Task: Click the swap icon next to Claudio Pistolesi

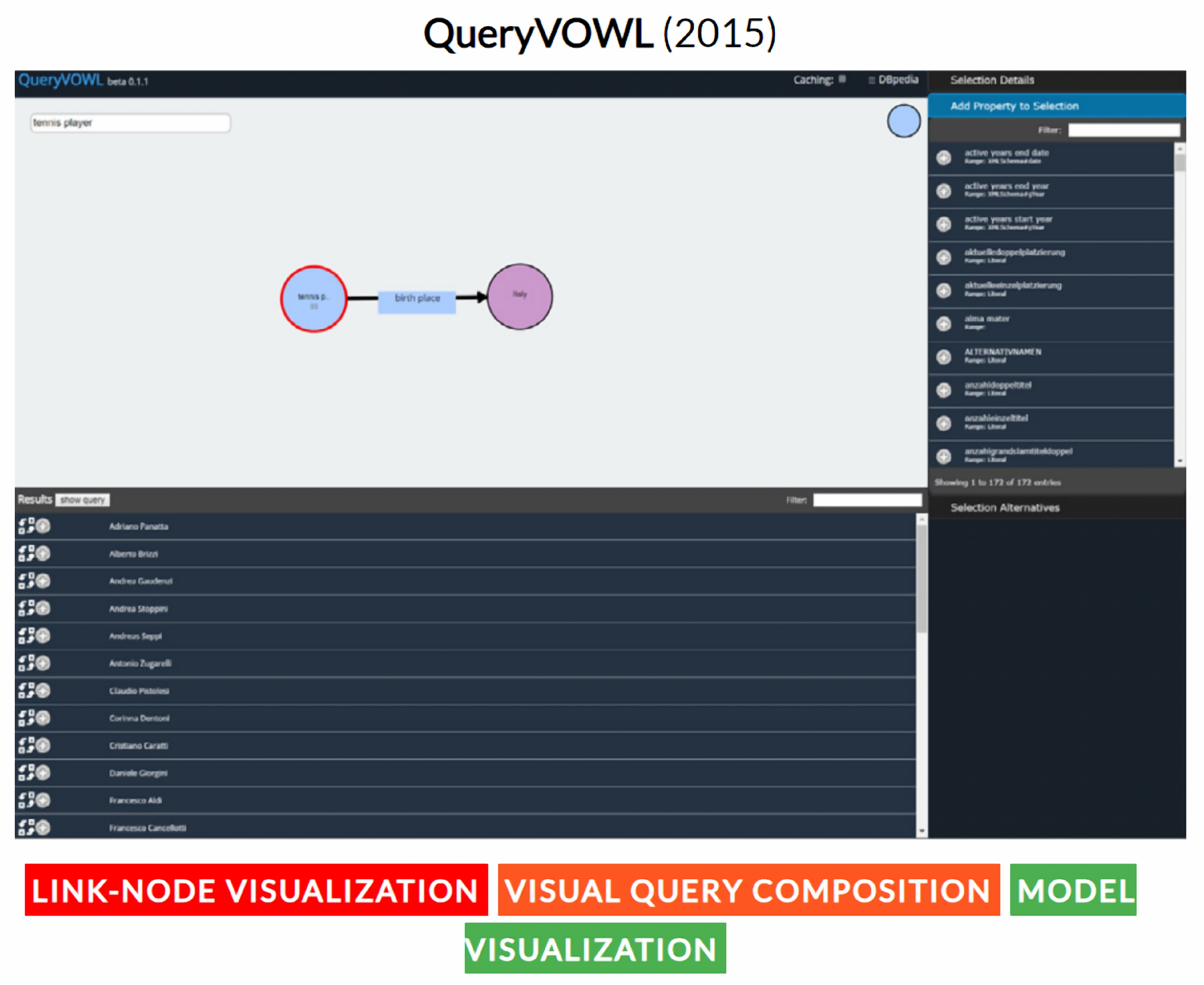Action: click(26, 690)
